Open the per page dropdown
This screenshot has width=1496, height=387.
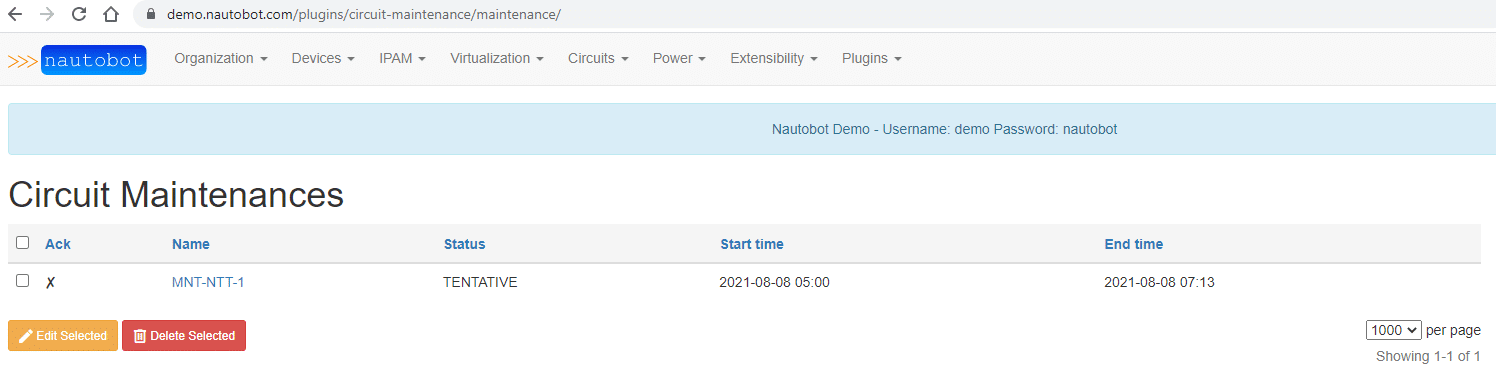[1393, 330]
